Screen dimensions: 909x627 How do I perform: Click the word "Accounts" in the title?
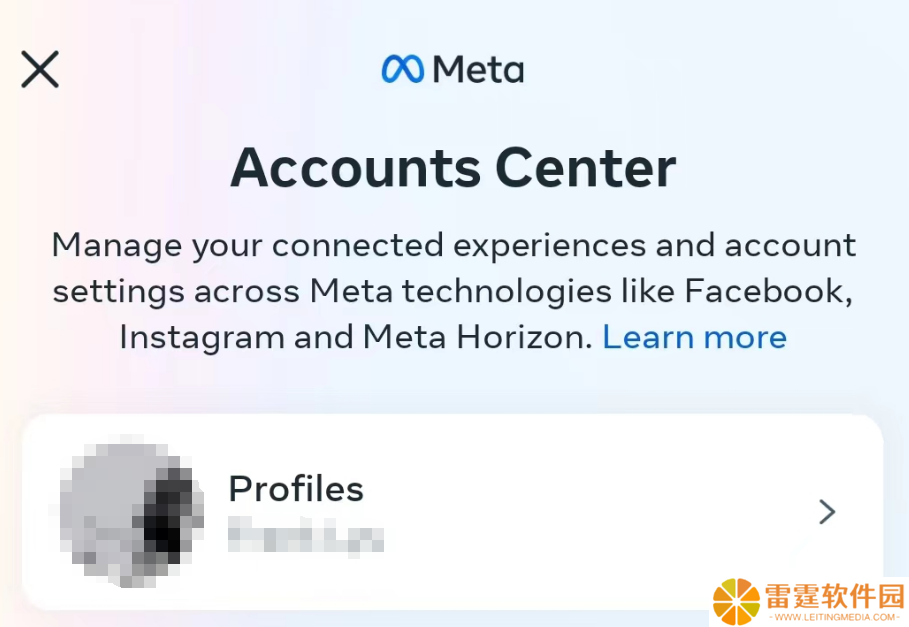point(356,167)
